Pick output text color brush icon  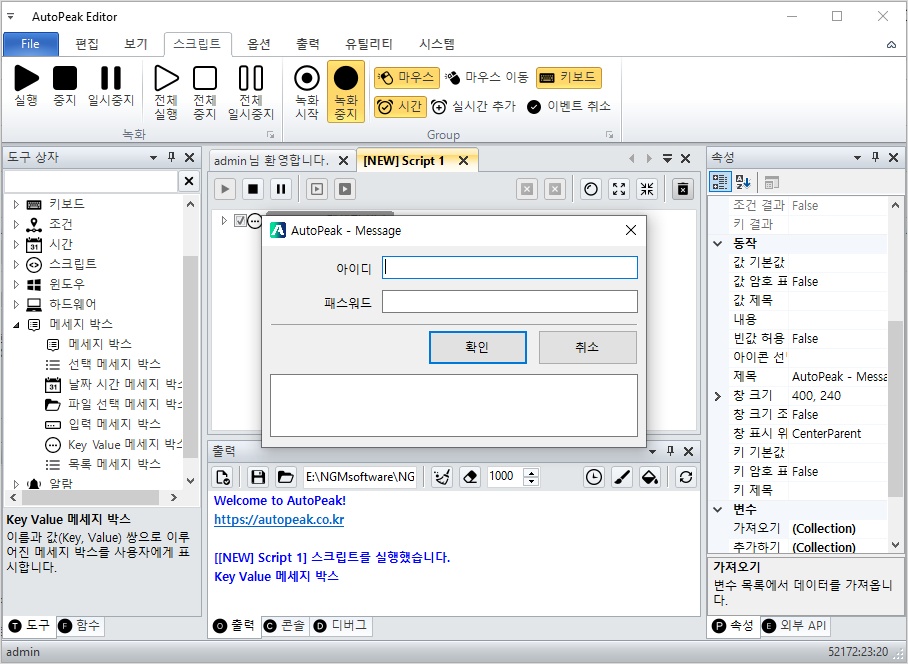[622, 477]
